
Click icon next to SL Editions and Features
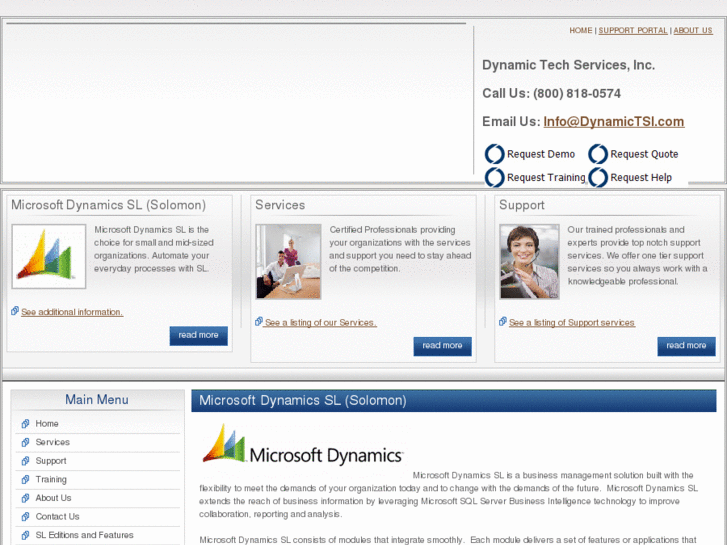[26, 535]
